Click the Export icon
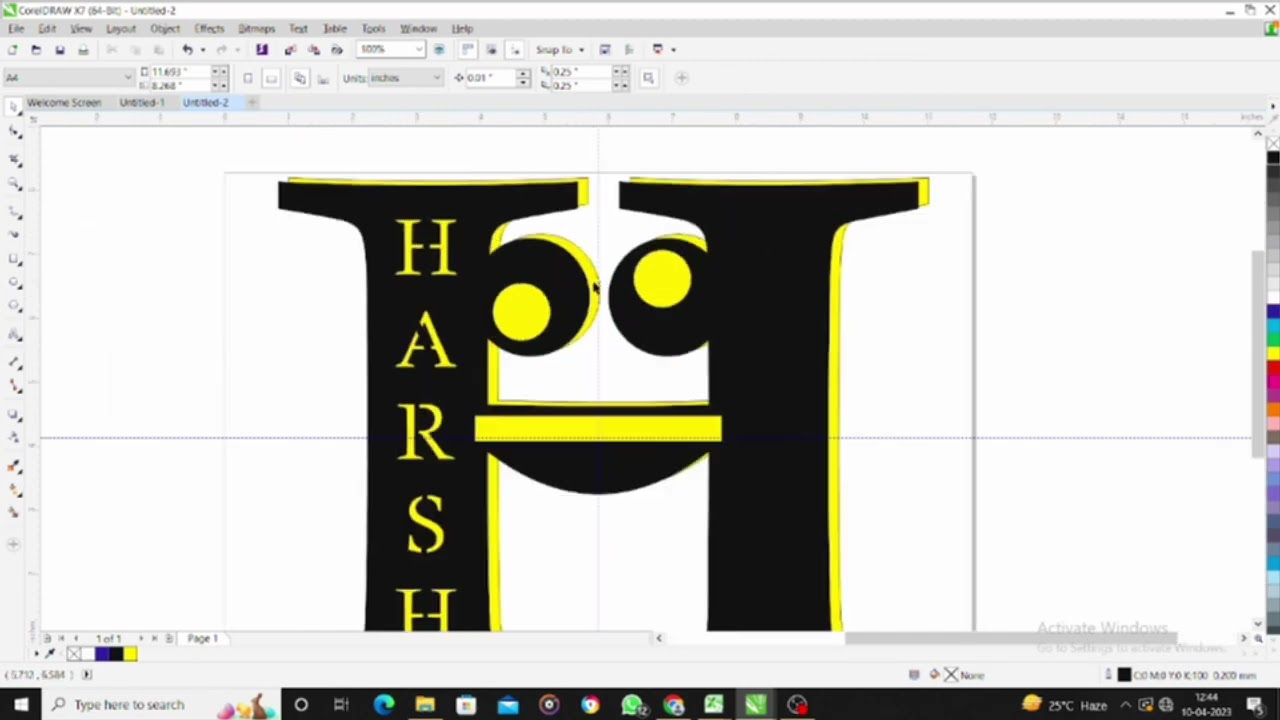 [313, 50]
